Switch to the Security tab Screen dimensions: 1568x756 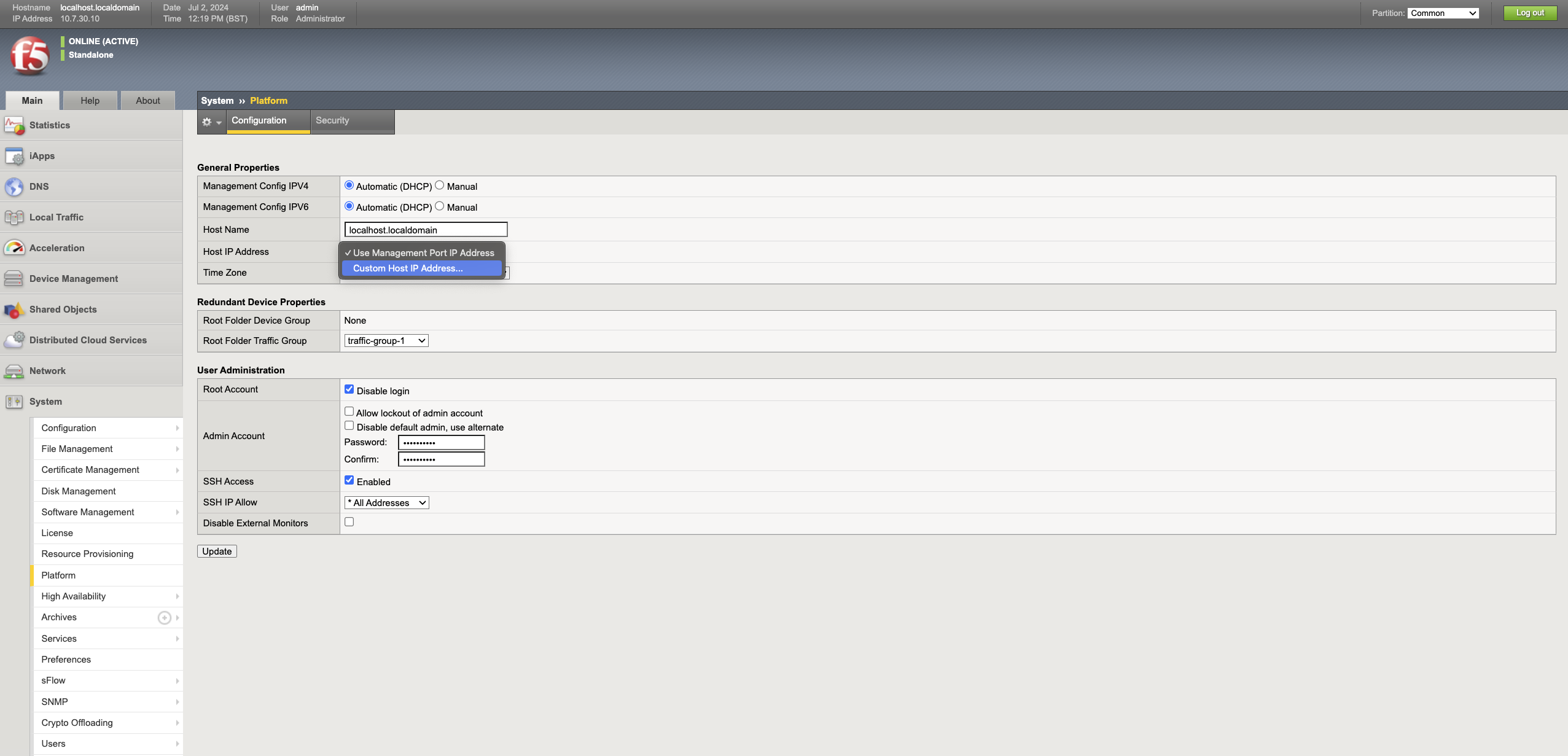[332, 120]
